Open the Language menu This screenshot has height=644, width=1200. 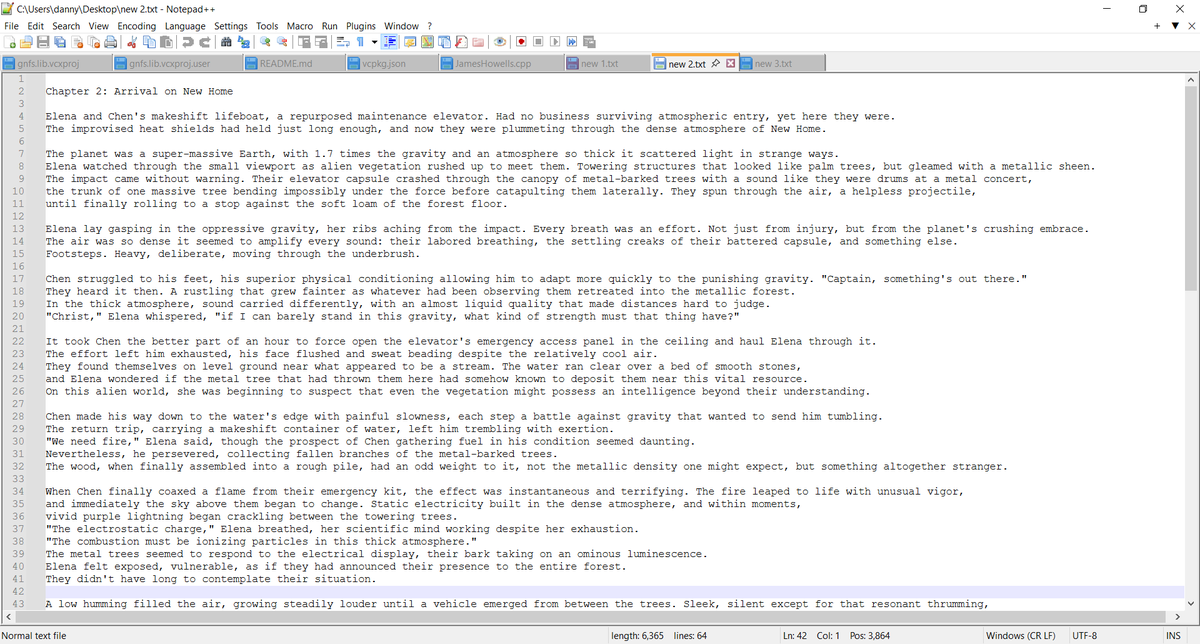185,25
